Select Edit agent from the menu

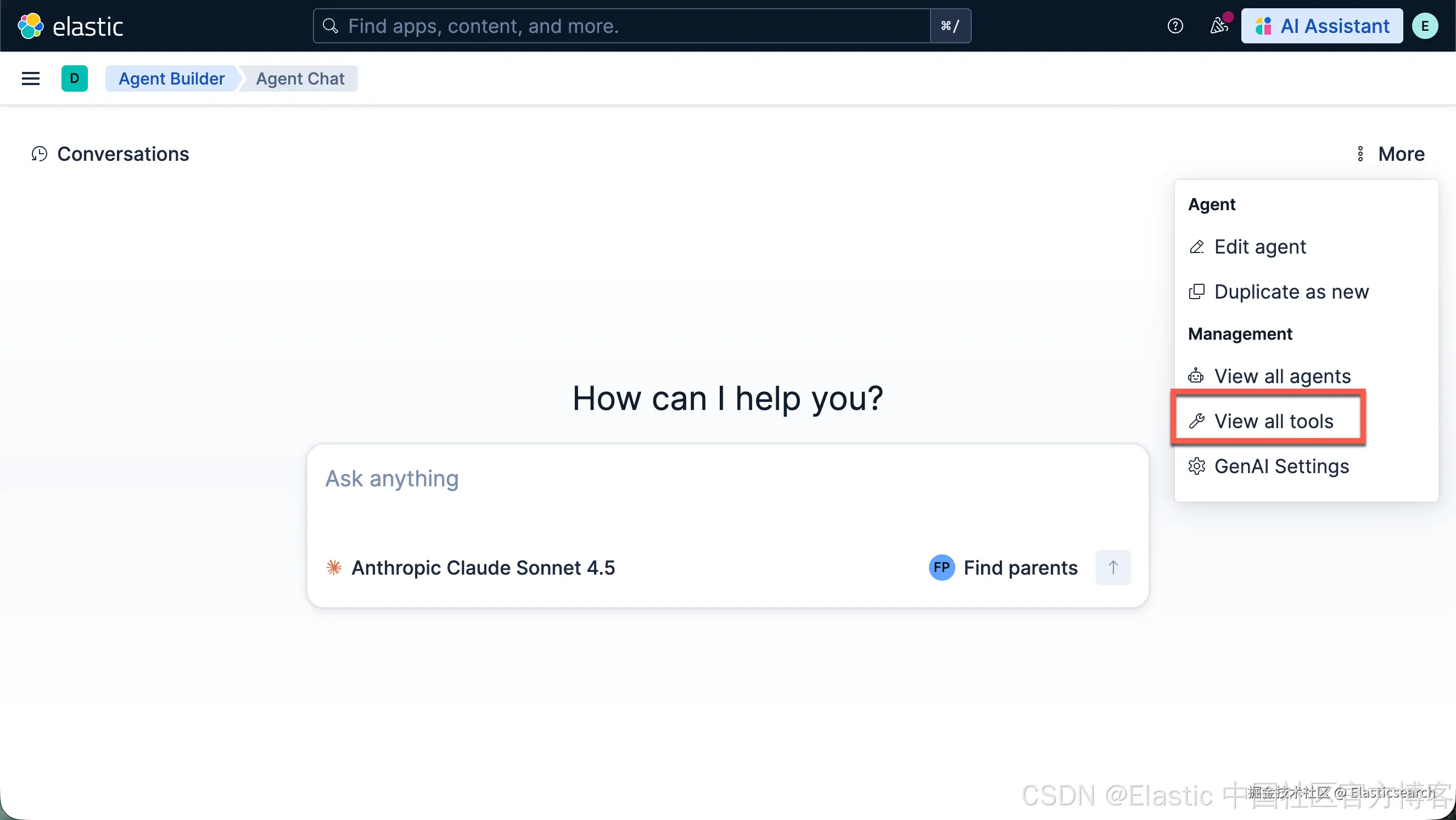[x=1260, y=247]
